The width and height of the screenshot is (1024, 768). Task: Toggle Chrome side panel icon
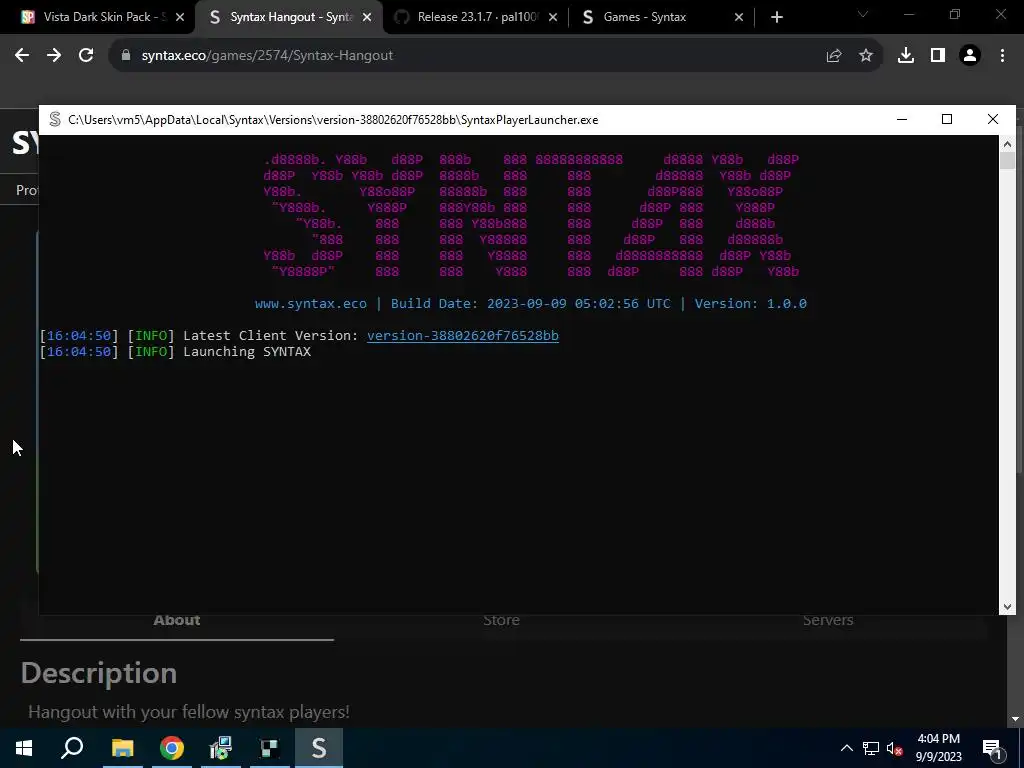tap(938, 56)
